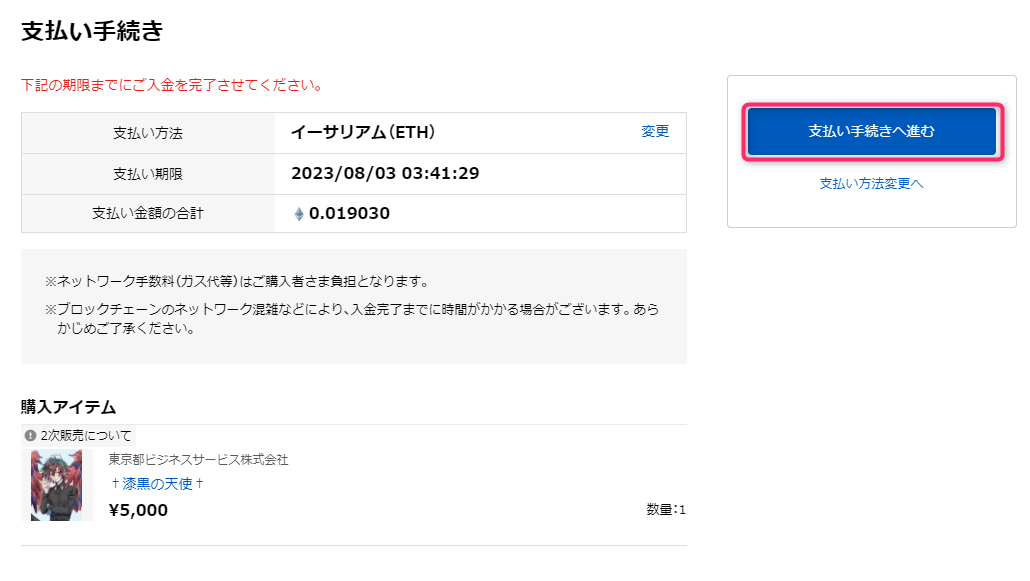Screen dimensions: 1030x581
Task: Select the seller name 東京都ビジネスサービス株式会社
Action: (x=198, y=459)
